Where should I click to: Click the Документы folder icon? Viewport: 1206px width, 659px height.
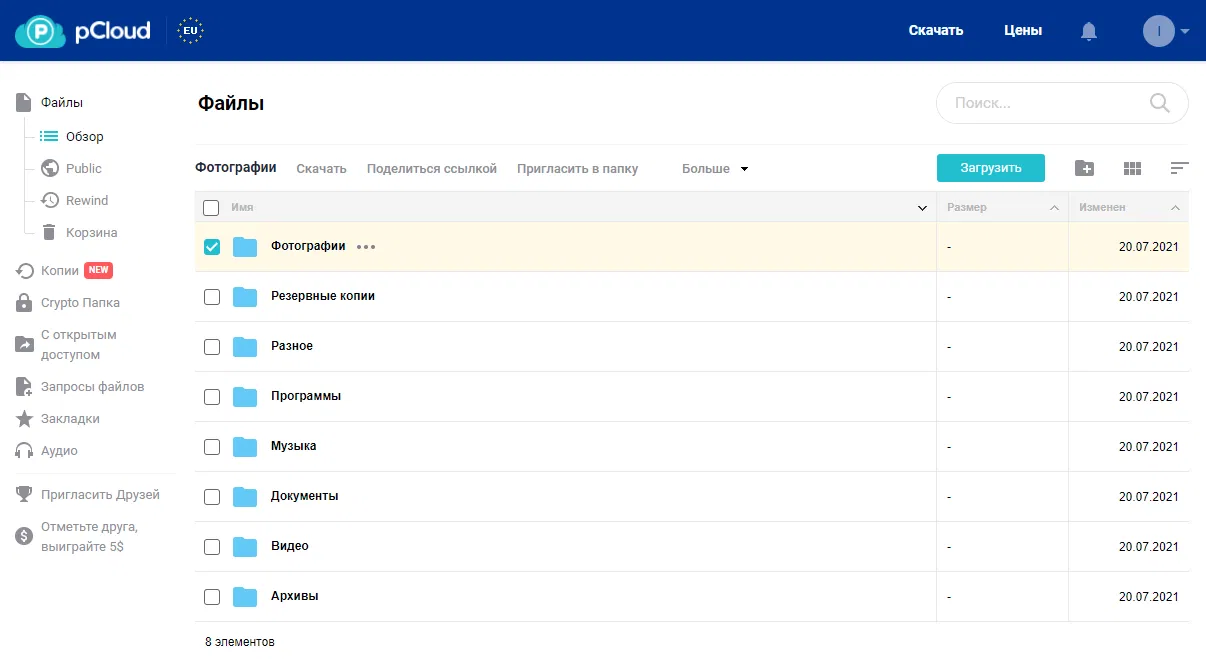click(245, 496)
